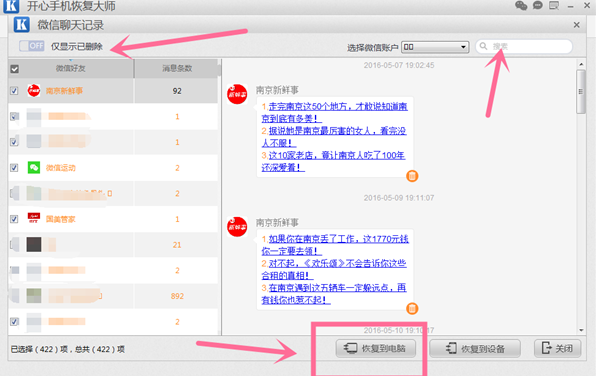Click the 开心手机恢复大师 K logo
596x376 pixels.
point(11,6)
